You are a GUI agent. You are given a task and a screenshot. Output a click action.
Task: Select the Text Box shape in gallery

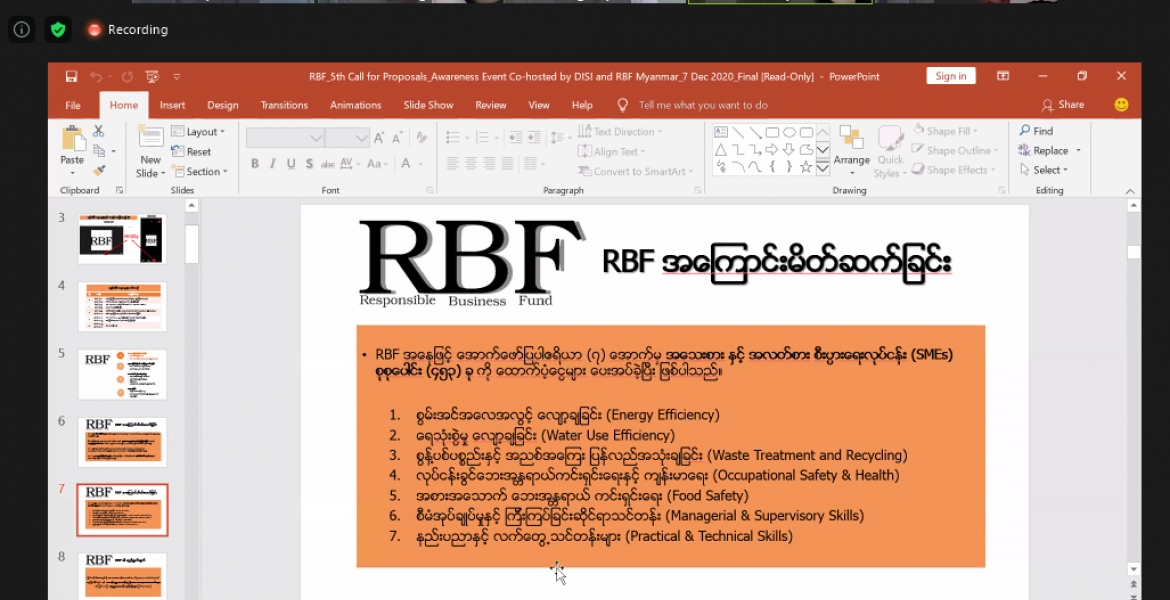721,132
